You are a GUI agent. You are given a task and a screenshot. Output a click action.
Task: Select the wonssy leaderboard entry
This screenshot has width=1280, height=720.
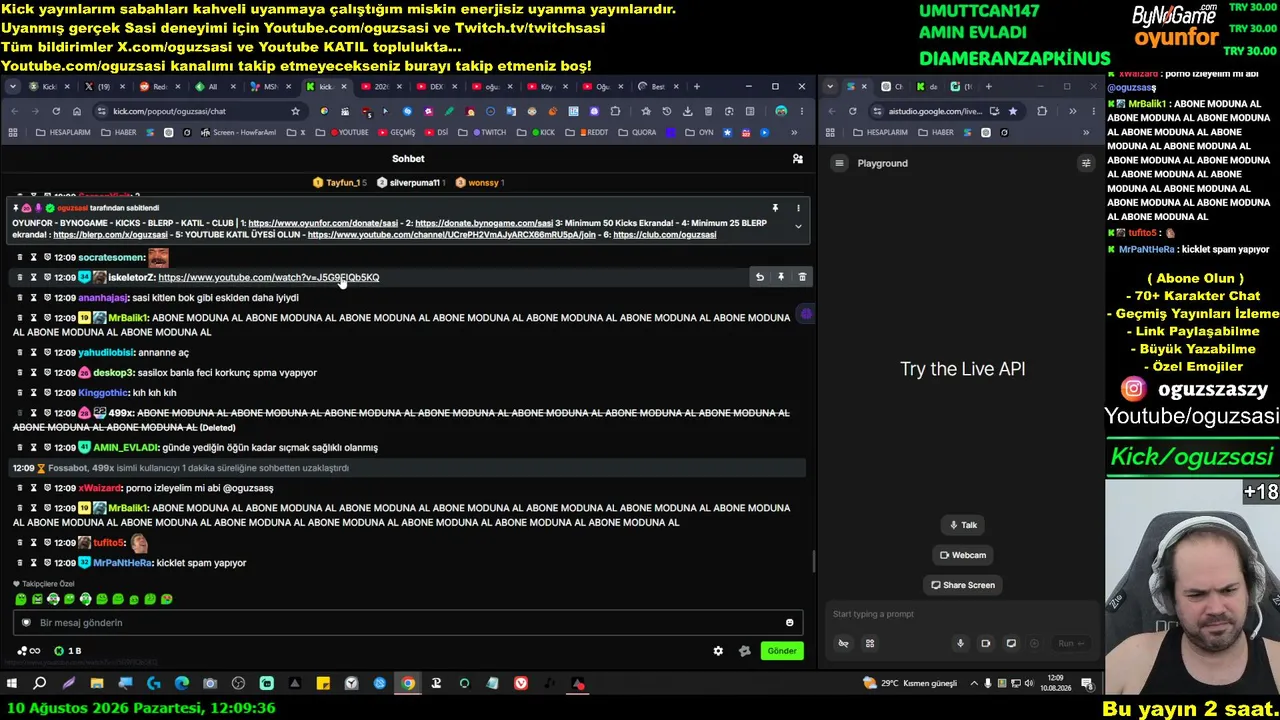coord(479,183)
